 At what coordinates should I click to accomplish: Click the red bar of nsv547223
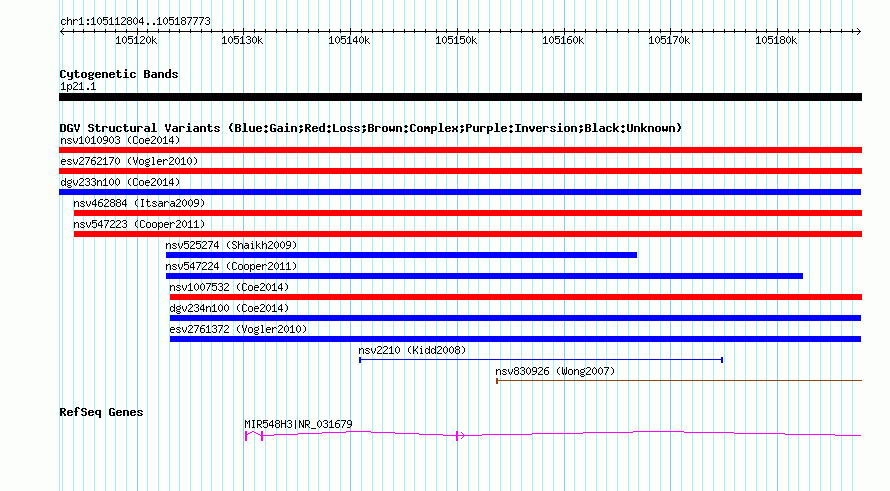(468, 234)
